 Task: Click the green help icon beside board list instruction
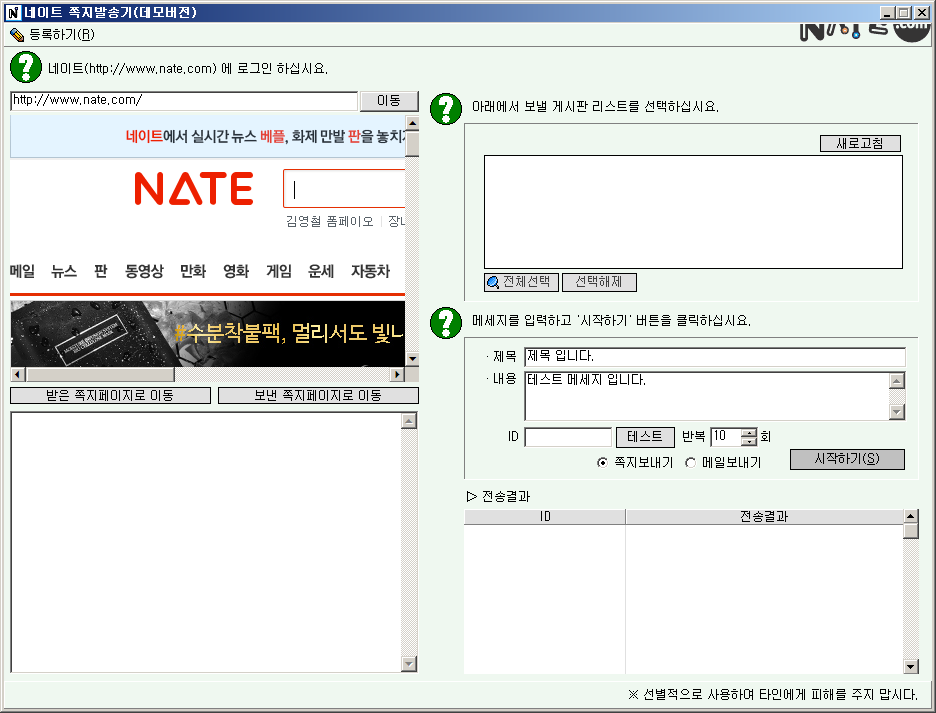click(445, 107)
